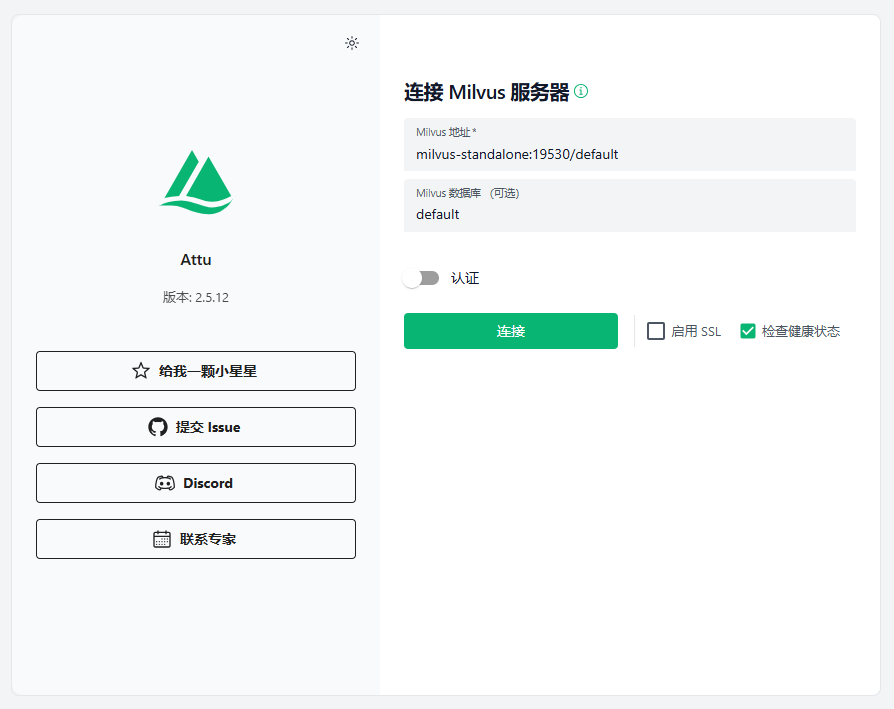Click the Attu name text under the logo

tap(196, 259)
